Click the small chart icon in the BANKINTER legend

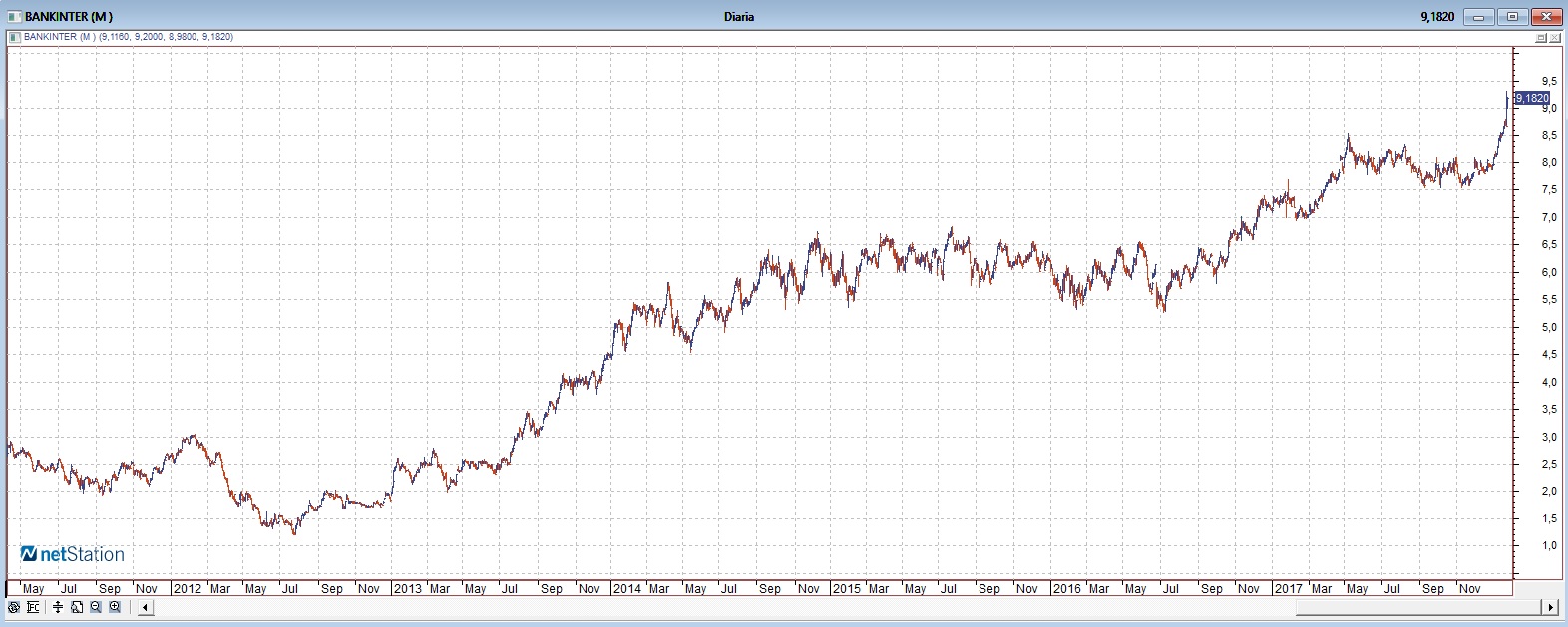pos(15,37)
